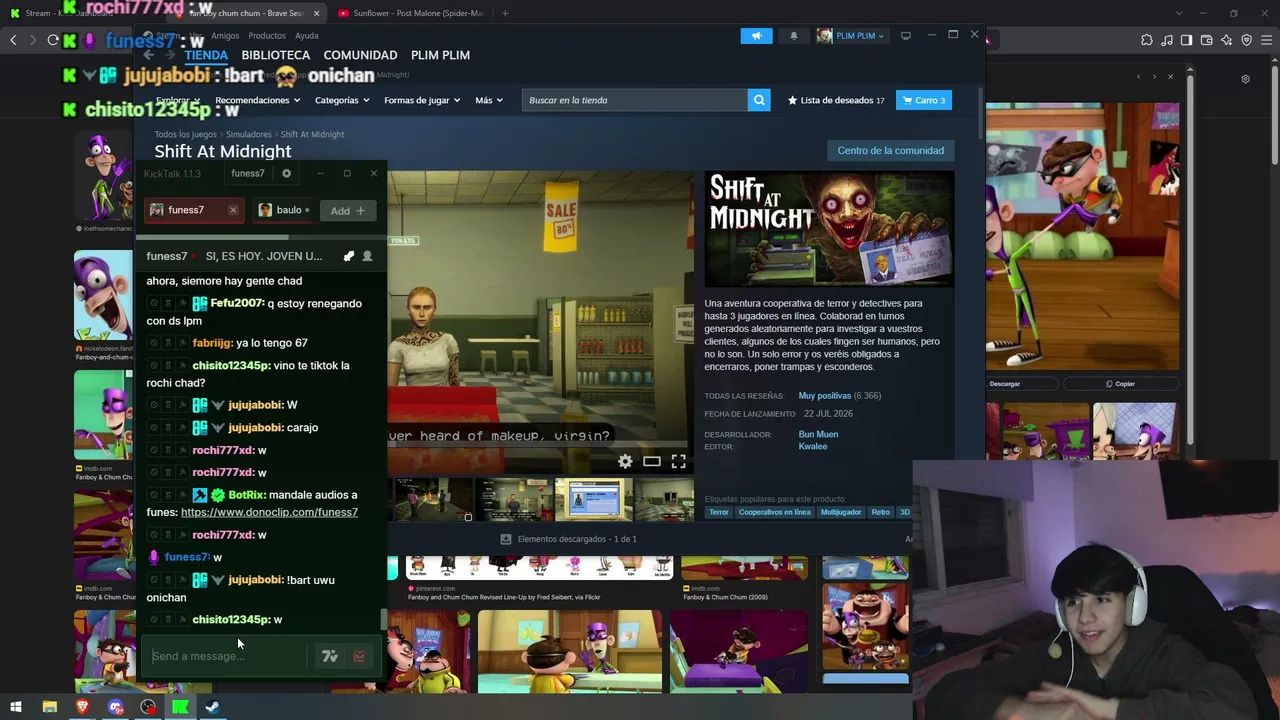
Task: Open Steam notifications bell
Action: tap(794, 36)
